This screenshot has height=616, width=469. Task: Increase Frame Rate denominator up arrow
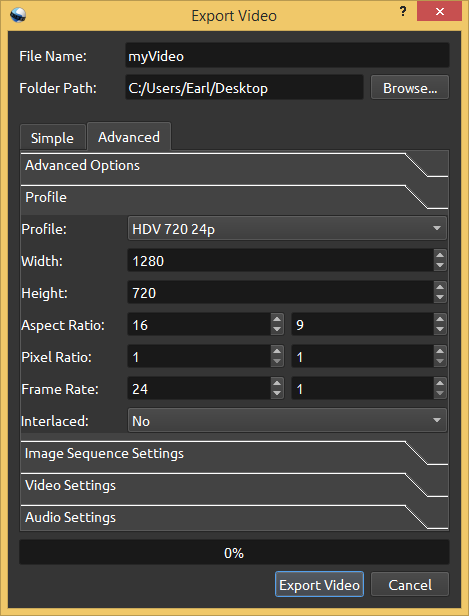440,383
